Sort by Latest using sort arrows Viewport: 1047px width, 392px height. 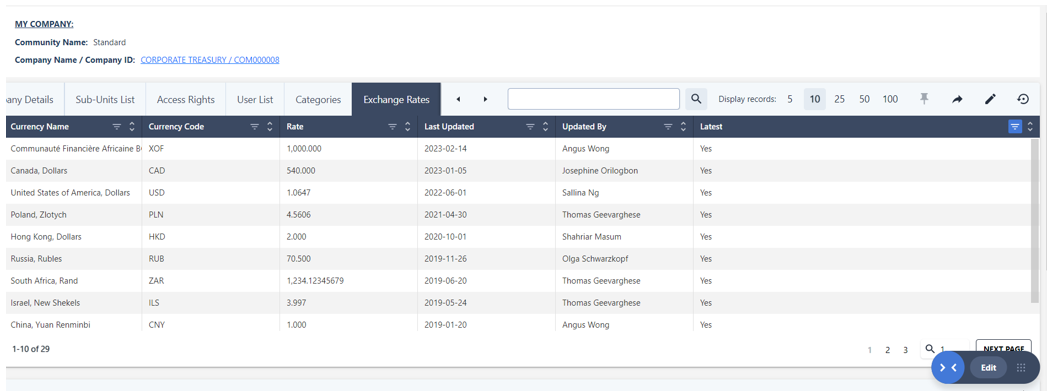pos(1030,126)
